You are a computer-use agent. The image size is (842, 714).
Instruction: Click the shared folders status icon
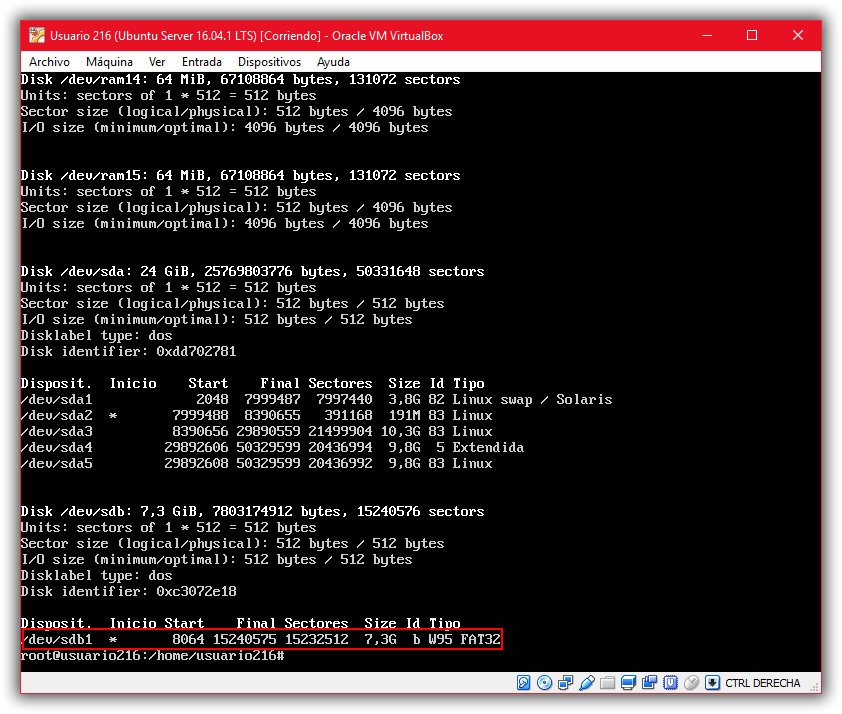[x=607, y=683]
